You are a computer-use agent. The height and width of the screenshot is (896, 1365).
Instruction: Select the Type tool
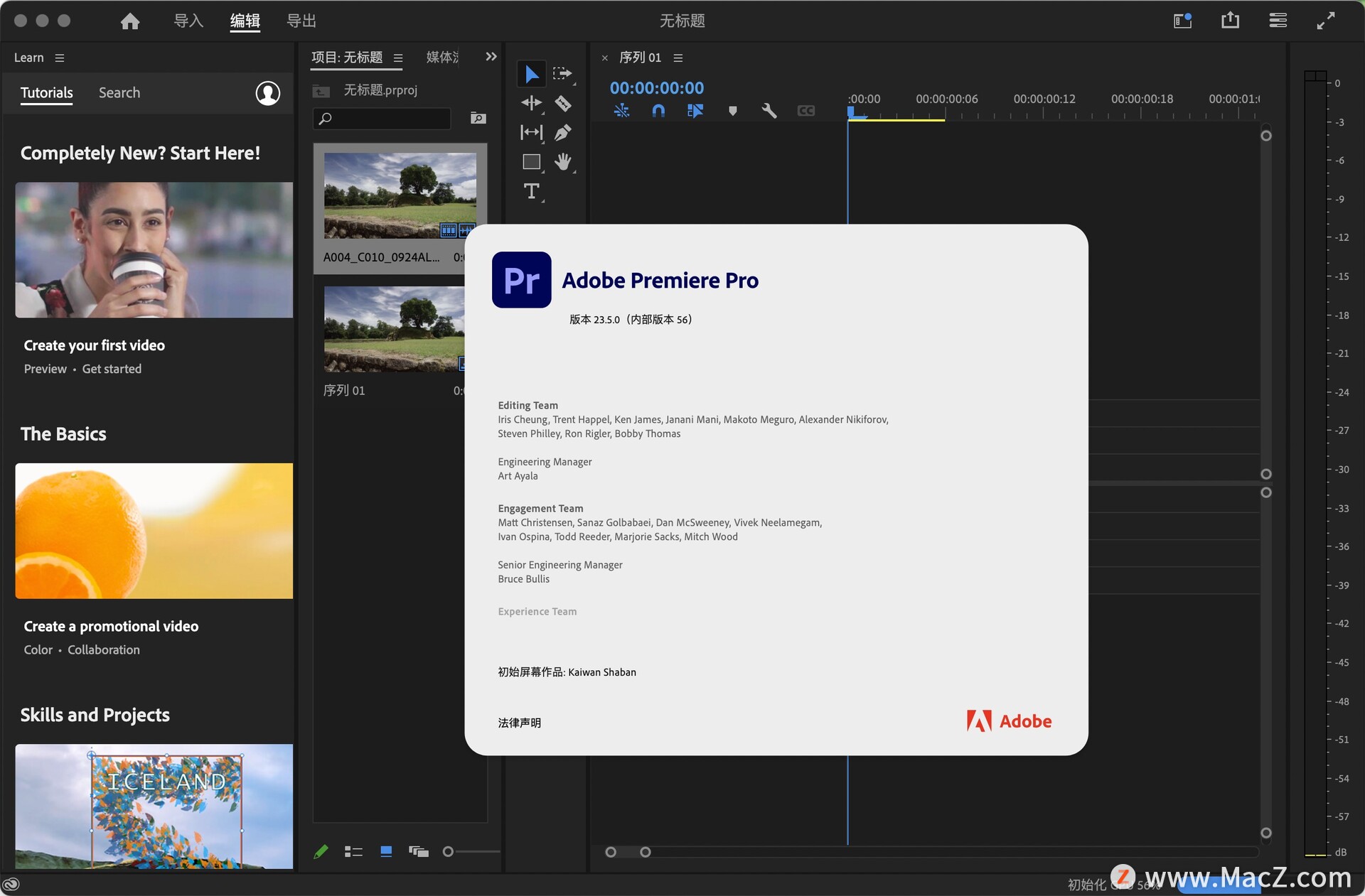[x=531, y=191]
